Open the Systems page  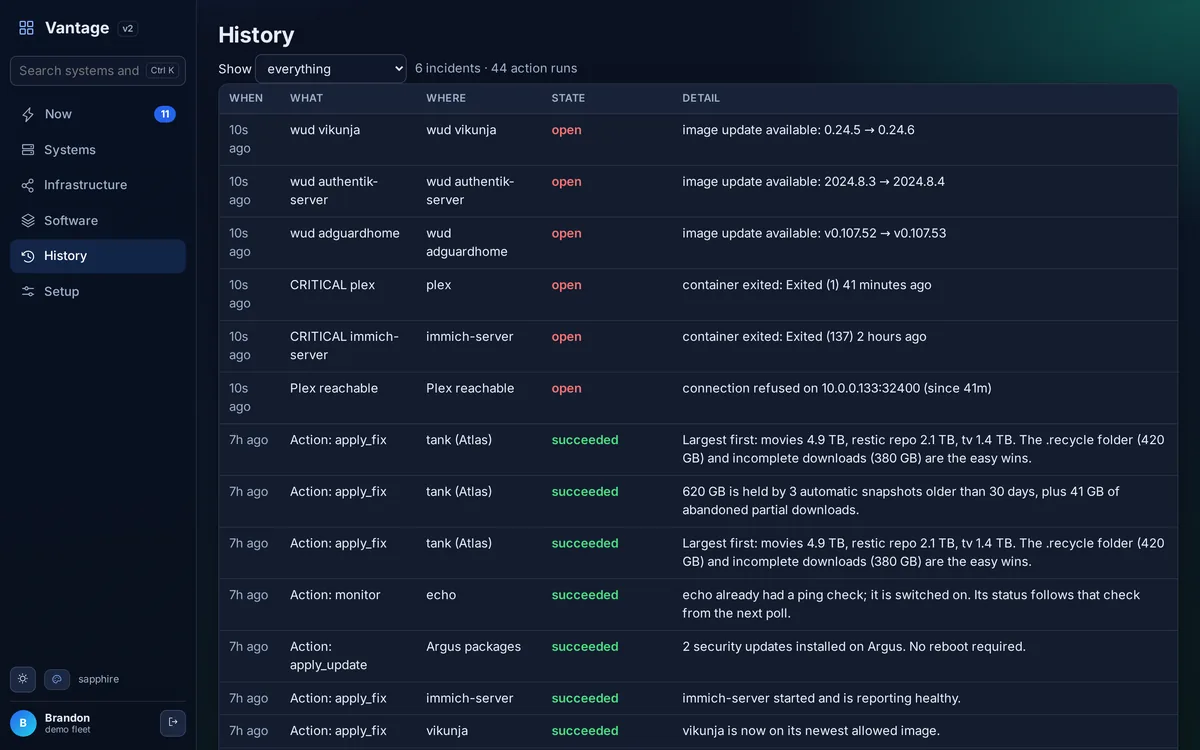[x=98, y=150]
